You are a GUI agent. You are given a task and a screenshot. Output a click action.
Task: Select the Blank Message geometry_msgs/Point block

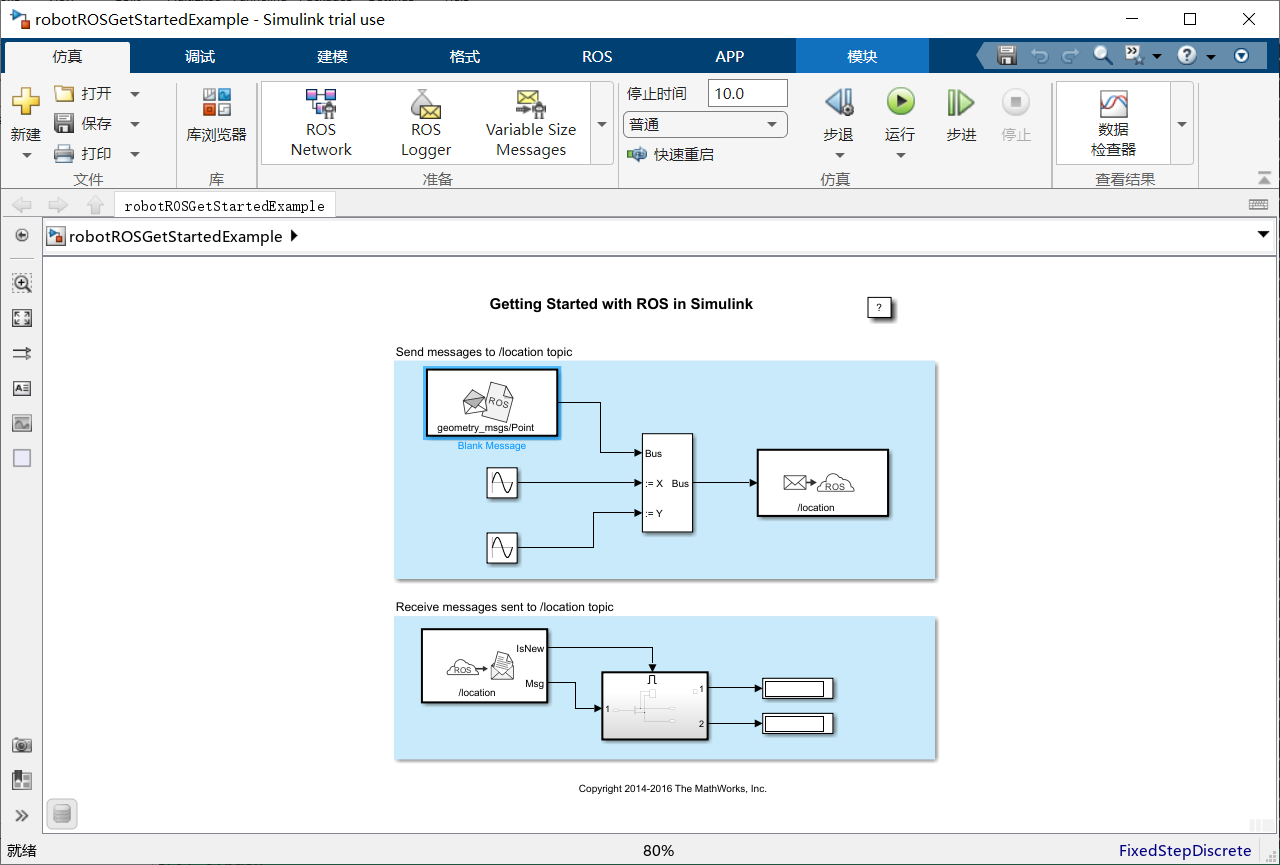492,402
